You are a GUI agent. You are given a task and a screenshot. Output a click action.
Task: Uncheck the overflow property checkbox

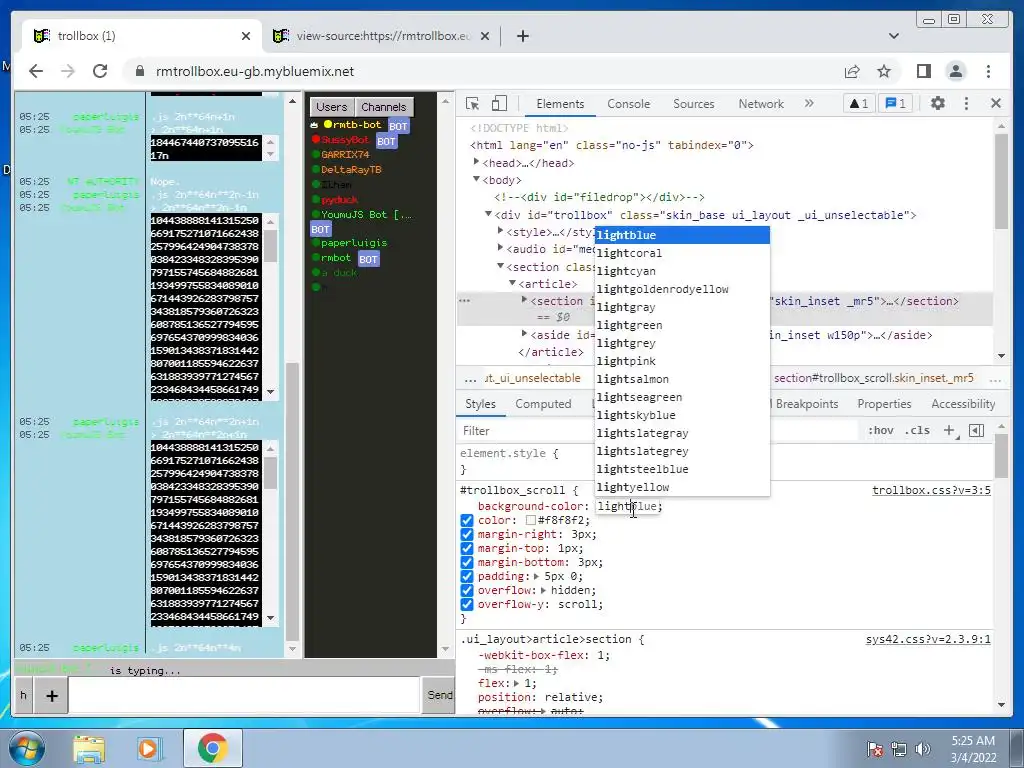pos(466,590)
